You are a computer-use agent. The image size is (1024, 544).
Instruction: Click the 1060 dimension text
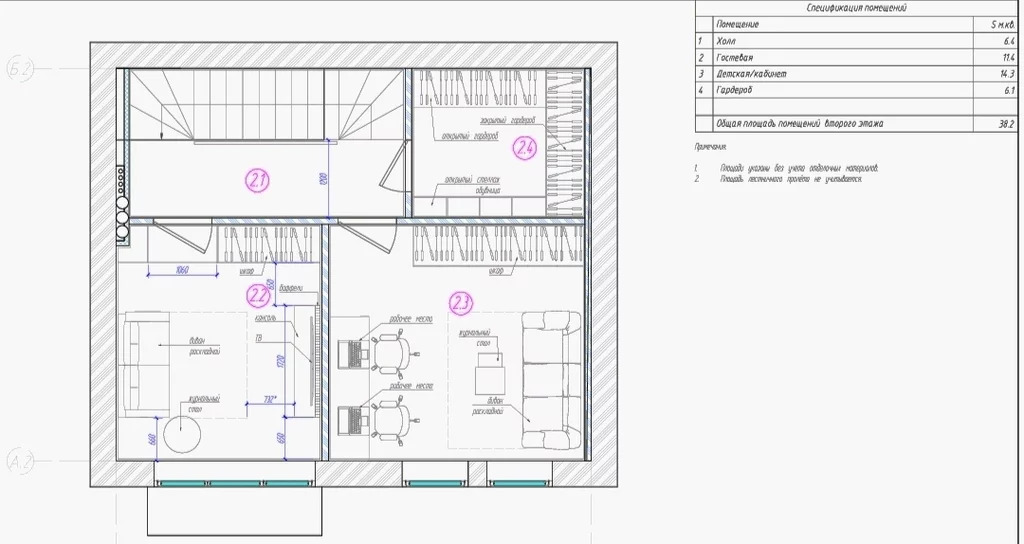[182, 269]
